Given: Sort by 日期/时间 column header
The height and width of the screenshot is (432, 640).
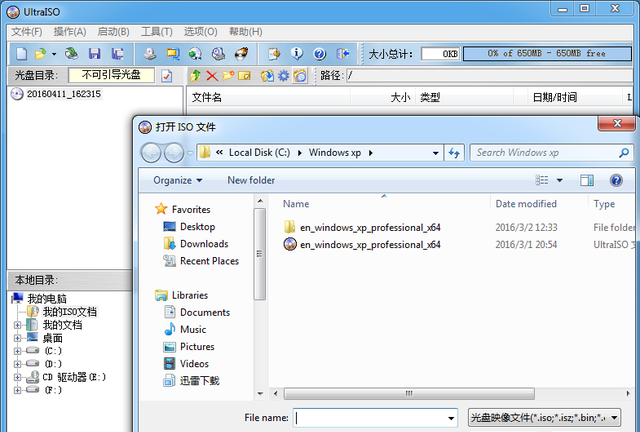Looking at the screenshot, I should point(555,97).
